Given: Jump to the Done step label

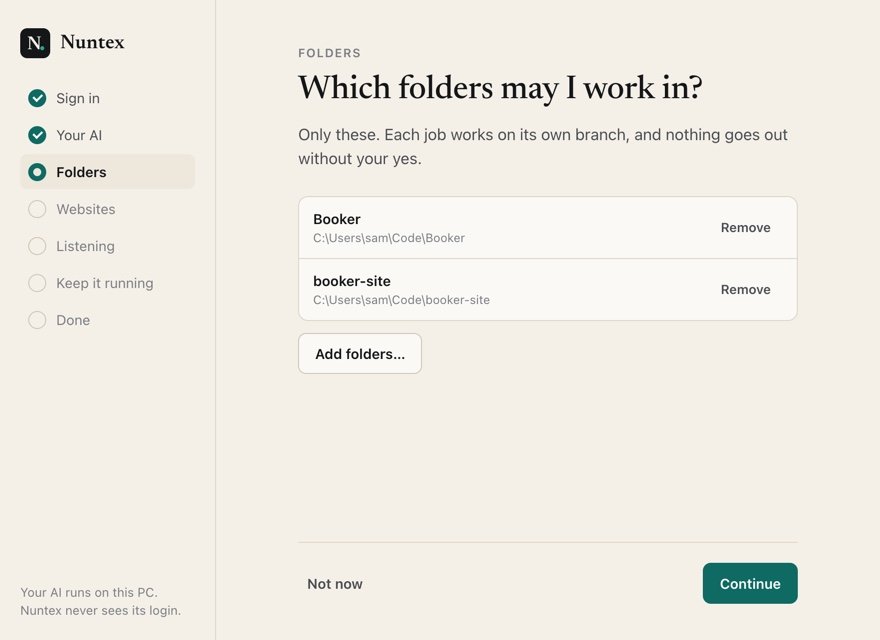Looking at the screenshot, I should (73, 321).
